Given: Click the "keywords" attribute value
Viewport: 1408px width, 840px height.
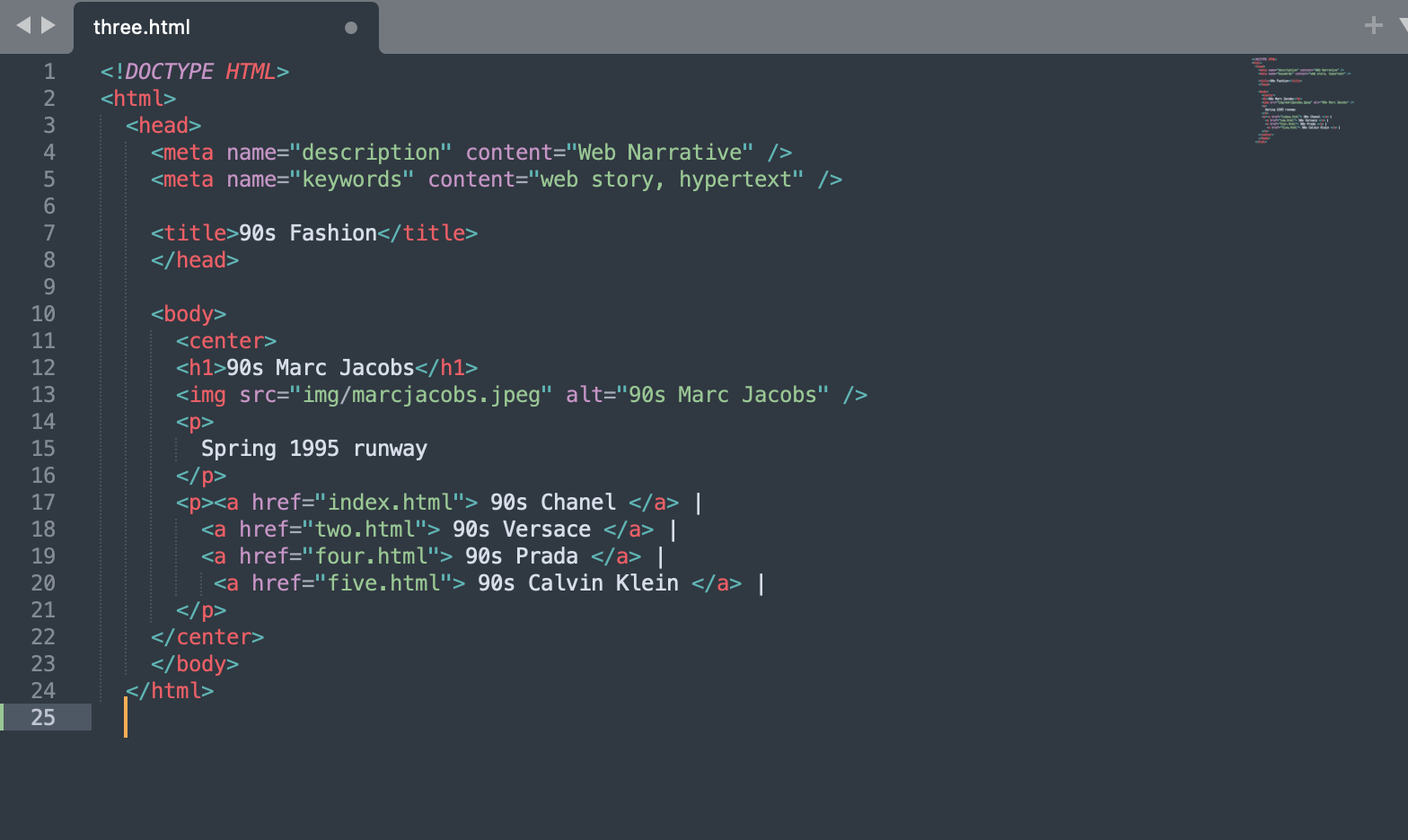Looking at the screenshot, I should click(352, 179).
